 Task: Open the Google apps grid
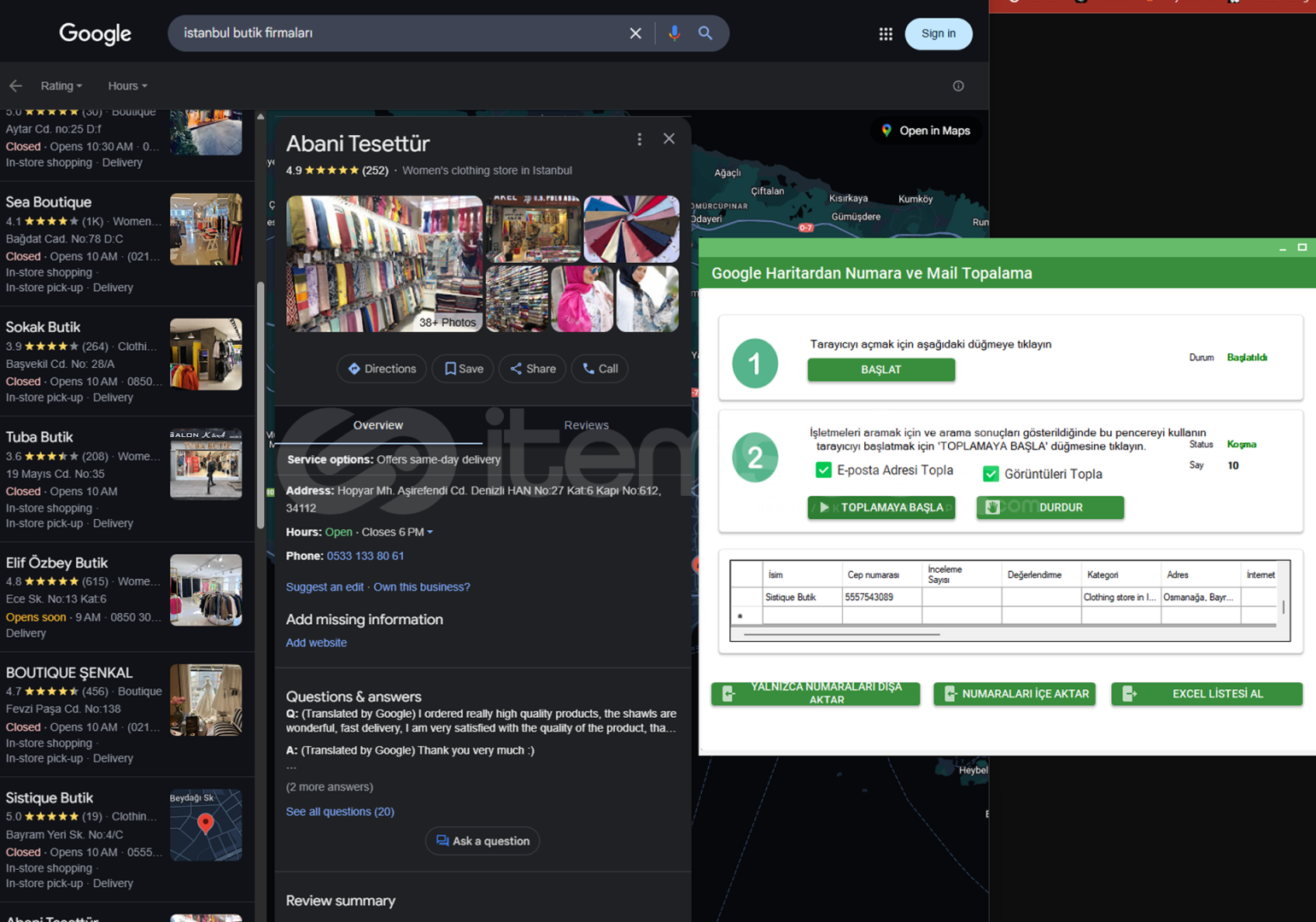coord(886,34)
